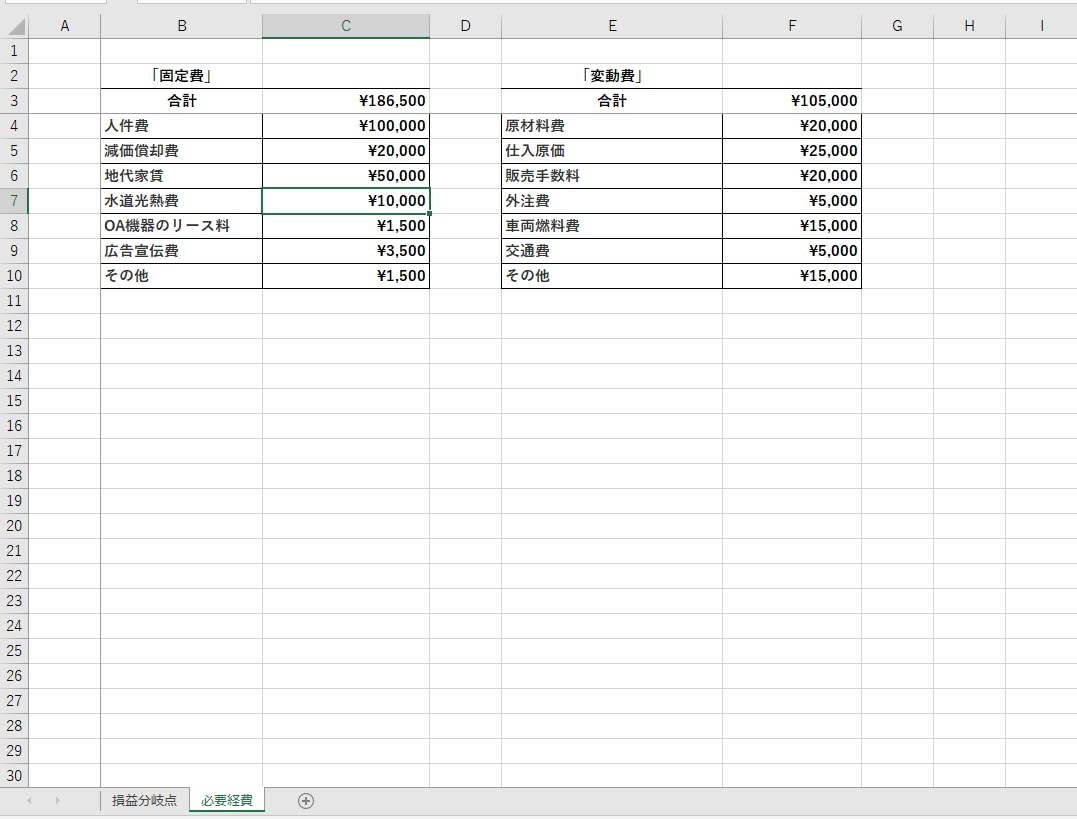Click the 広告宣伝費 label cell
1077x819 pixels.
[x=181, y=251]
